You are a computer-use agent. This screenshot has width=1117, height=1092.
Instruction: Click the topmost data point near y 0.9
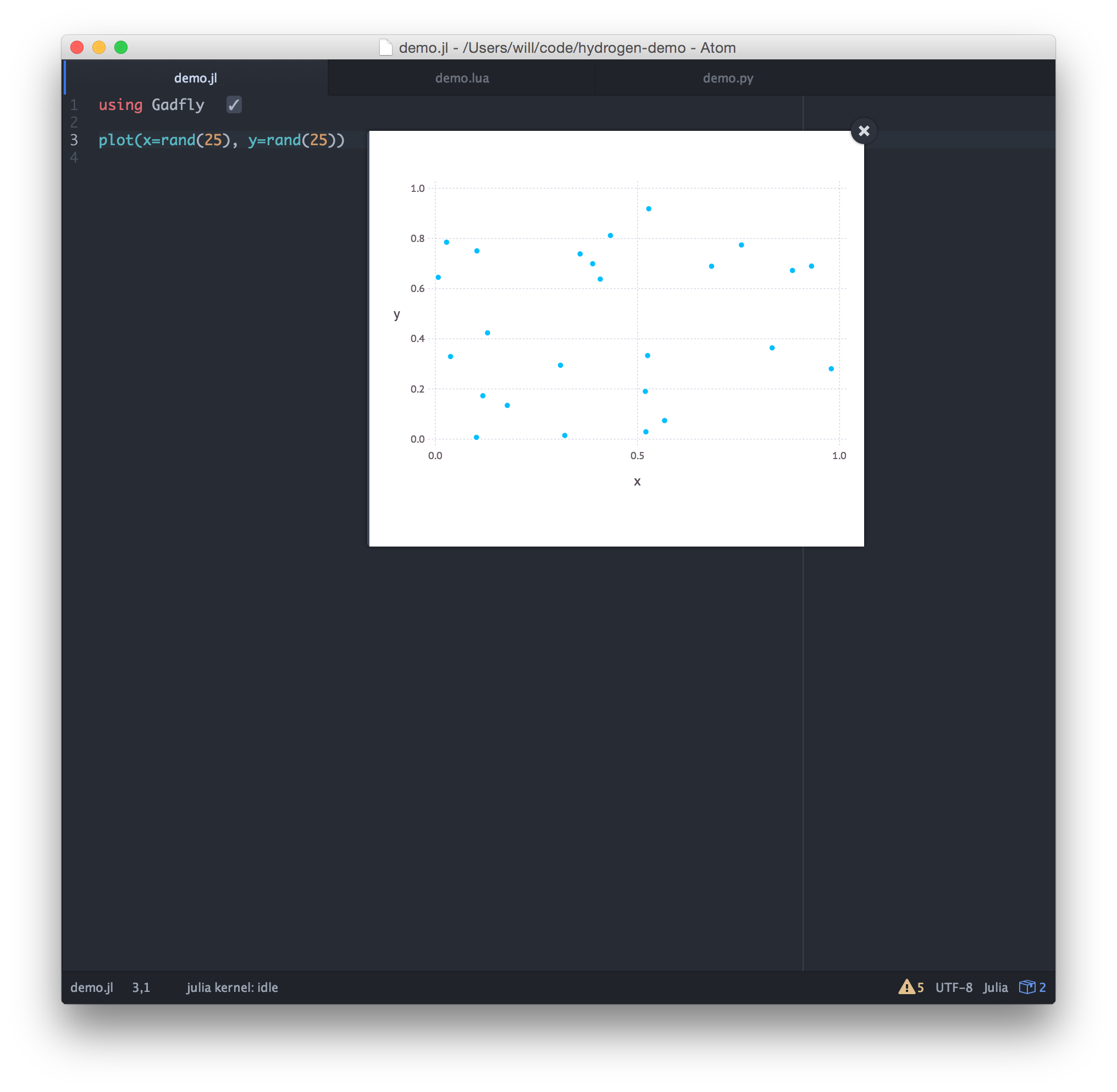(649, 209)
